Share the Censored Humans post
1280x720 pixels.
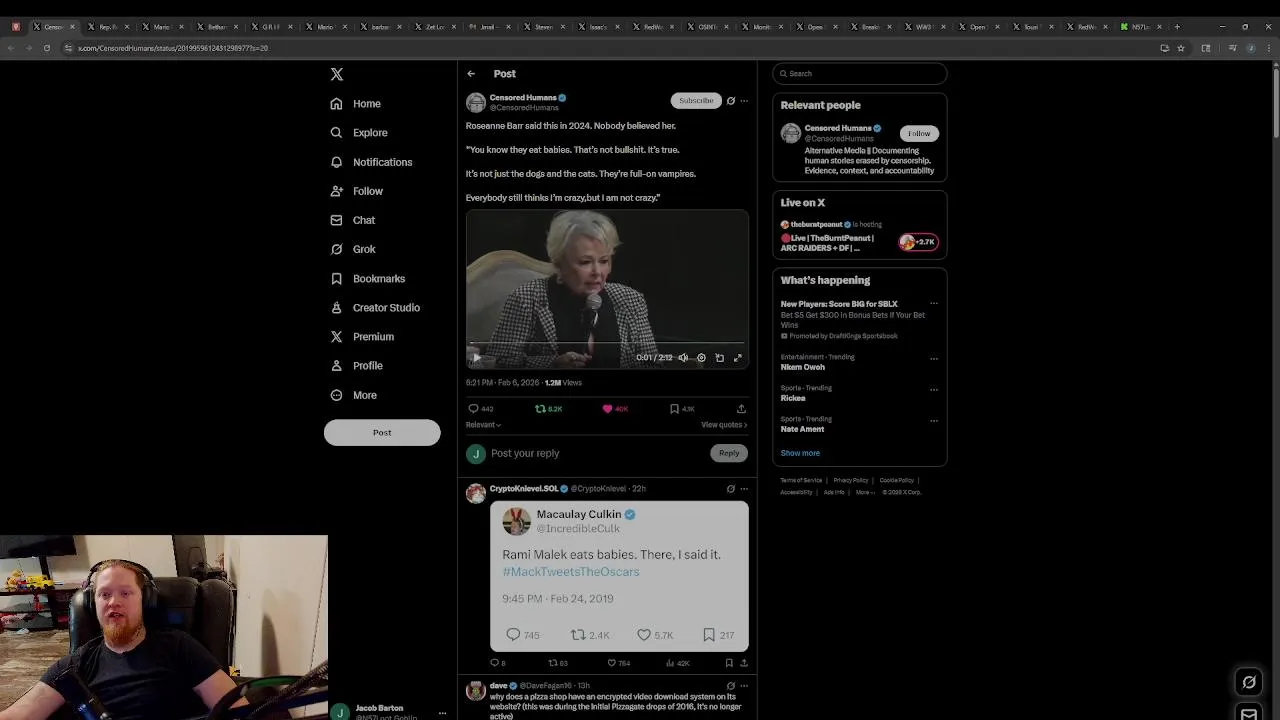tap(741, 409)
